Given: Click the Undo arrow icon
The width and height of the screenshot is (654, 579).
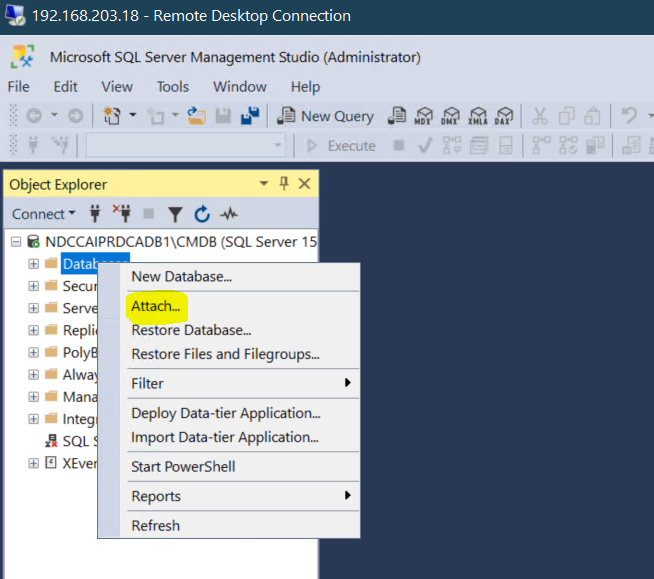Looking at the screenshot, I should (629, 116).
